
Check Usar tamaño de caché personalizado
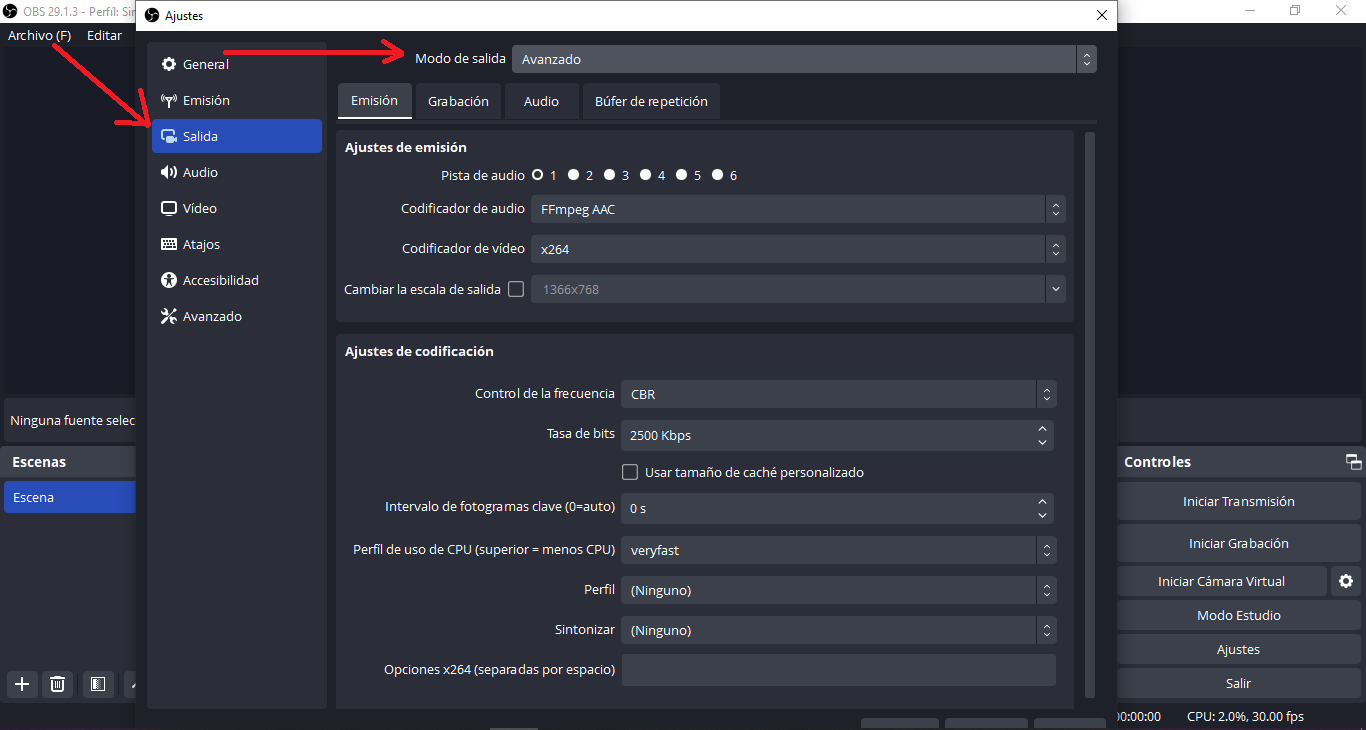630,472
